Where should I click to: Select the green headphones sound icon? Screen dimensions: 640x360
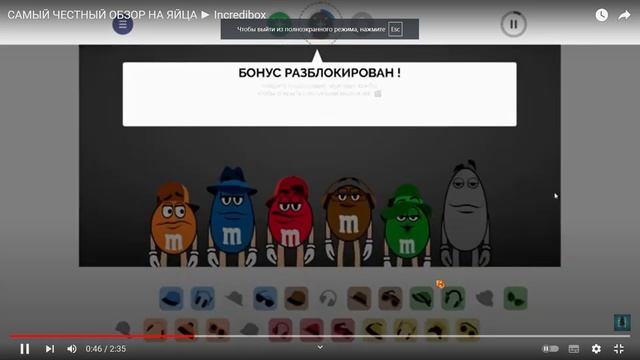point(453,299)
